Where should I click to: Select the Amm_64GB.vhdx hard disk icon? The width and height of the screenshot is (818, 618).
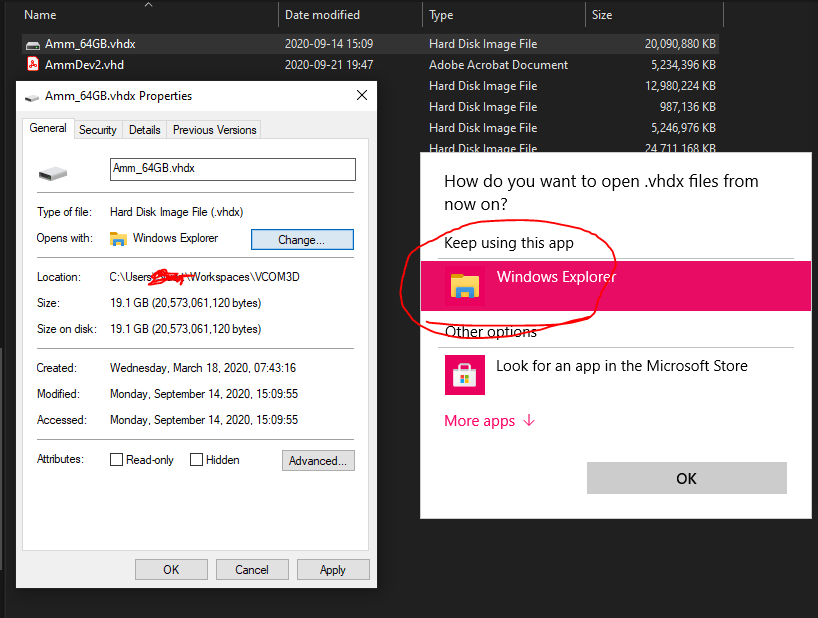tap(33, 44)
